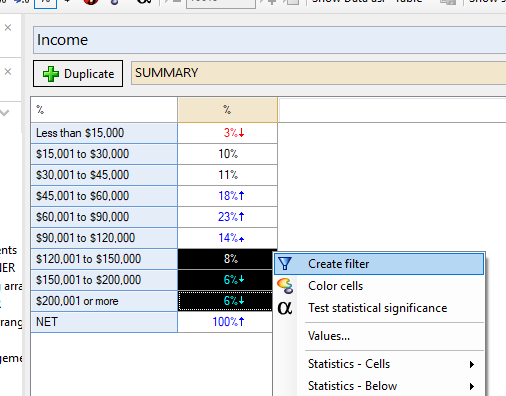
Task: Click the alpha icon in the context menu
Action: (x=285, y=308)
